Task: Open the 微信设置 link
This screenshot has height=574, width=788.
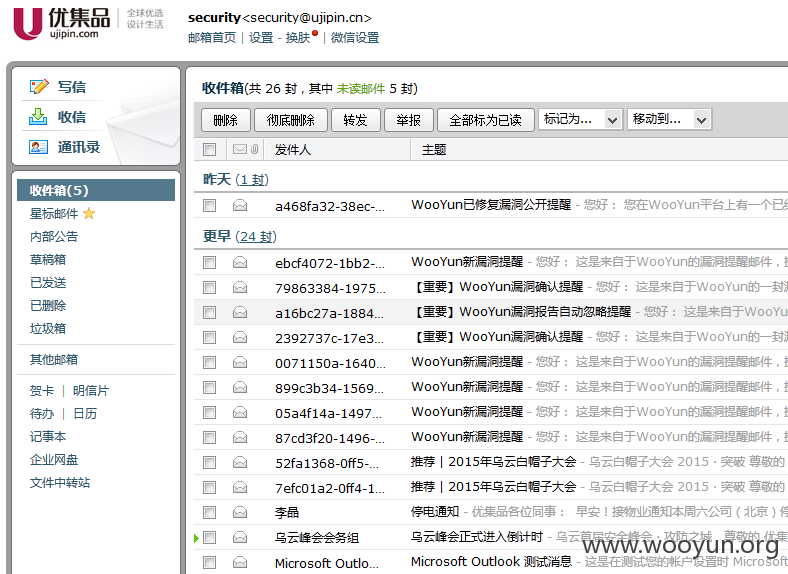Action: click(x=355, y=38)
